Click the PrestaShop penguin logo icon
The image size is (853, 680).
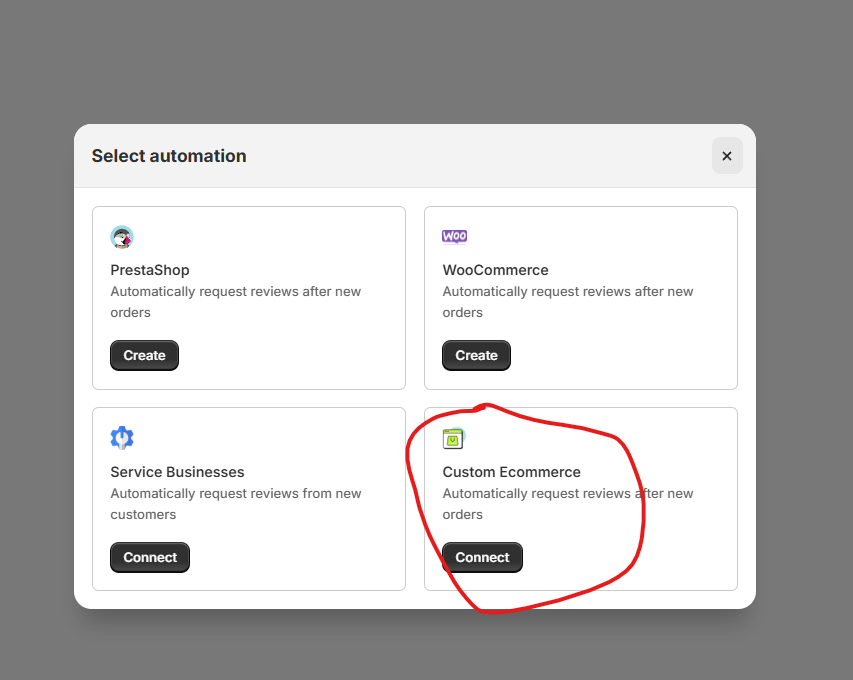pyautogui.click(x=122, y=237)
